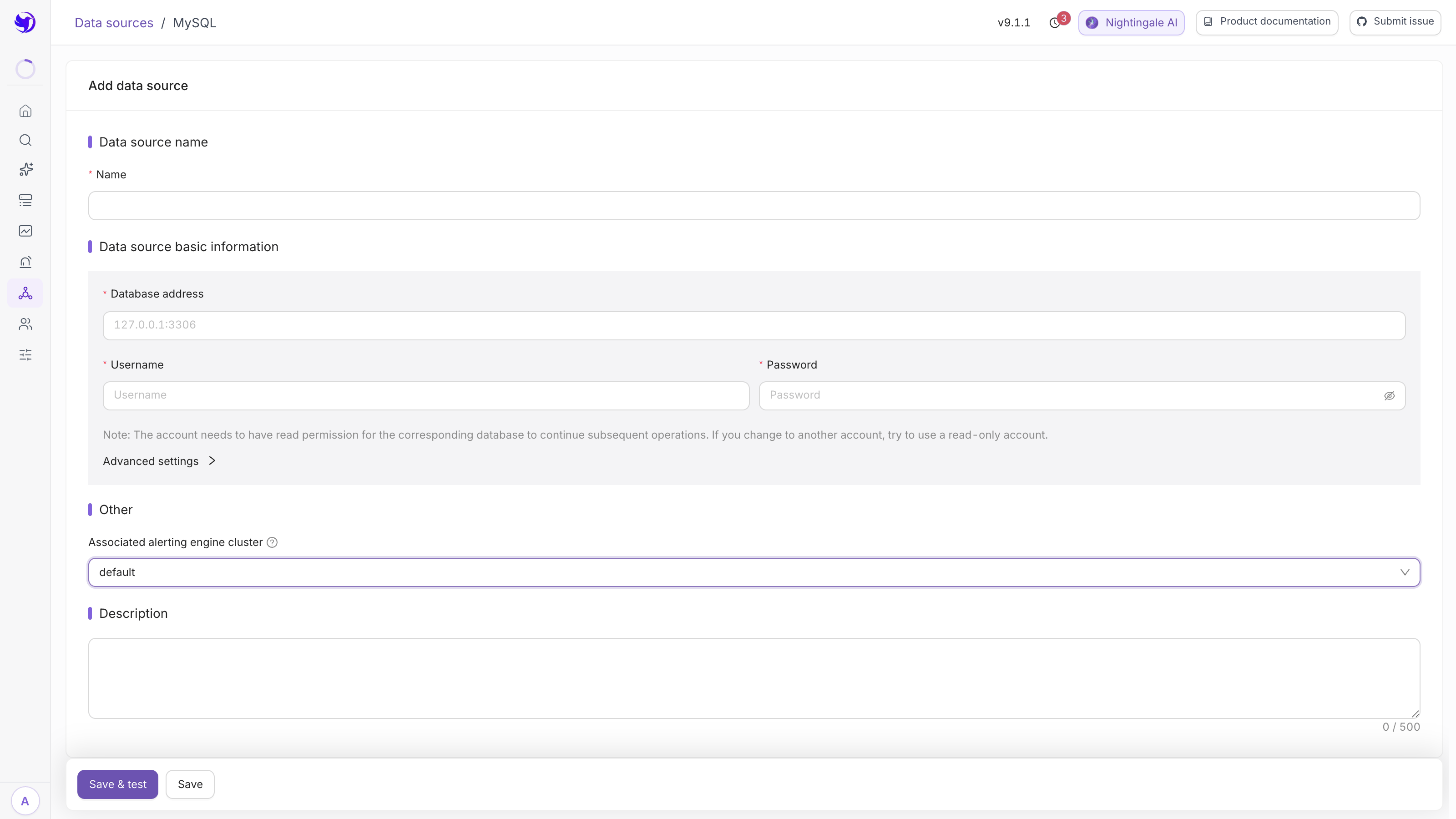The height and width of the screenshot is (819, 1456).
Task: Open Nightingale AI assistant
Action: (x=1131, y=23)
